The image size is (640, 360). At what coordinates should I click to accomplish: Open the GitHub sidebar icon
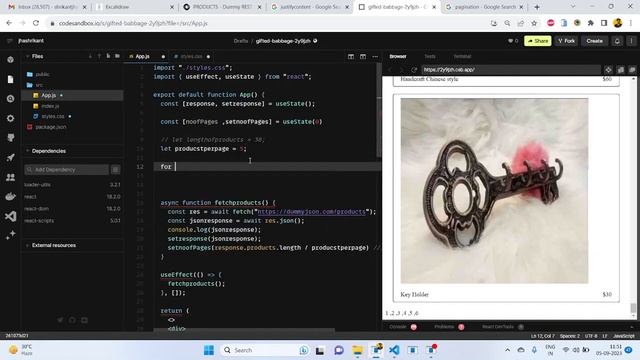tap(11, 138)
